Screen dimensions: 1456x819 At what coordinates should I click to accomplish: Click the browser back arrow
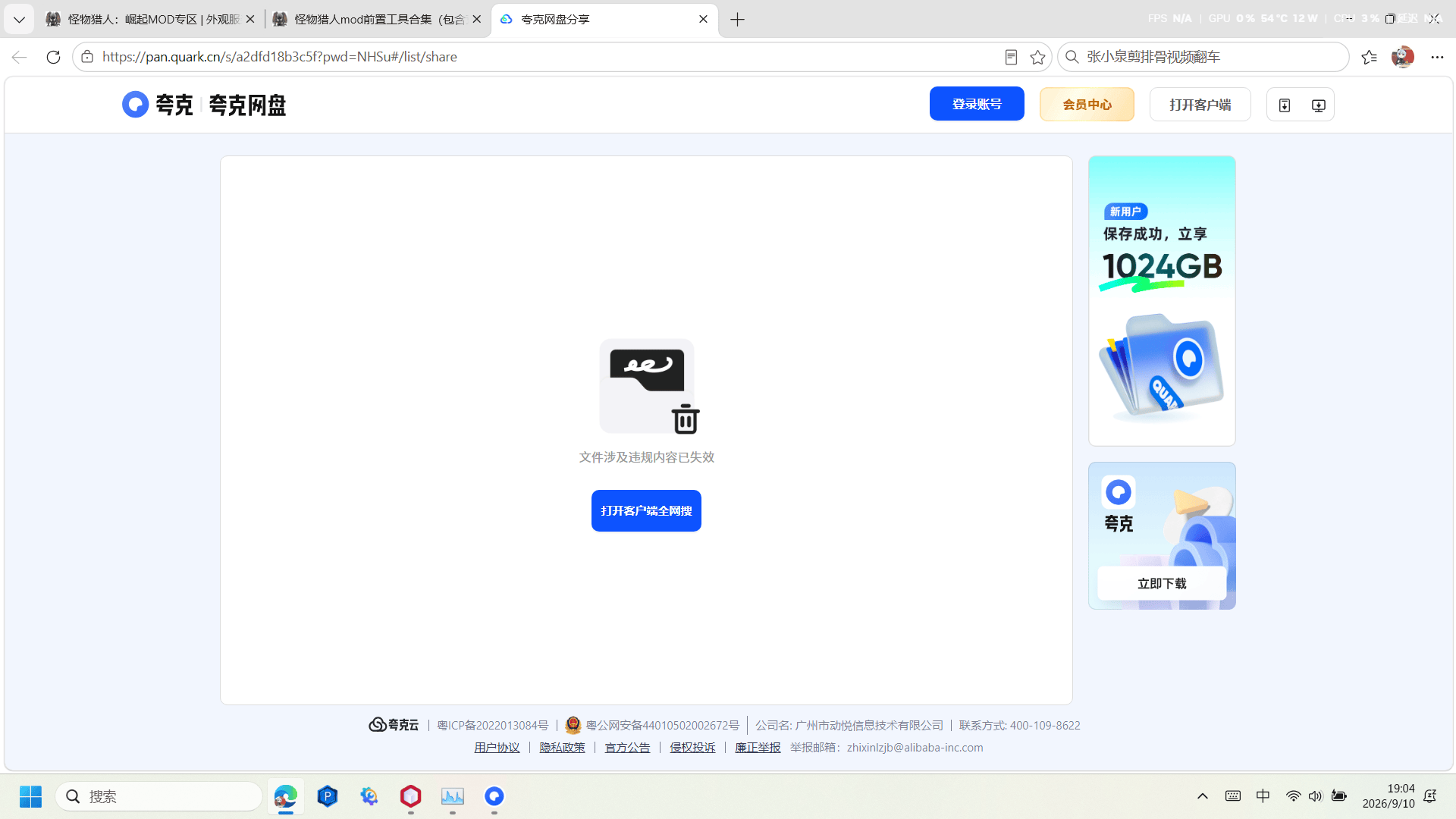coord(20,57)
